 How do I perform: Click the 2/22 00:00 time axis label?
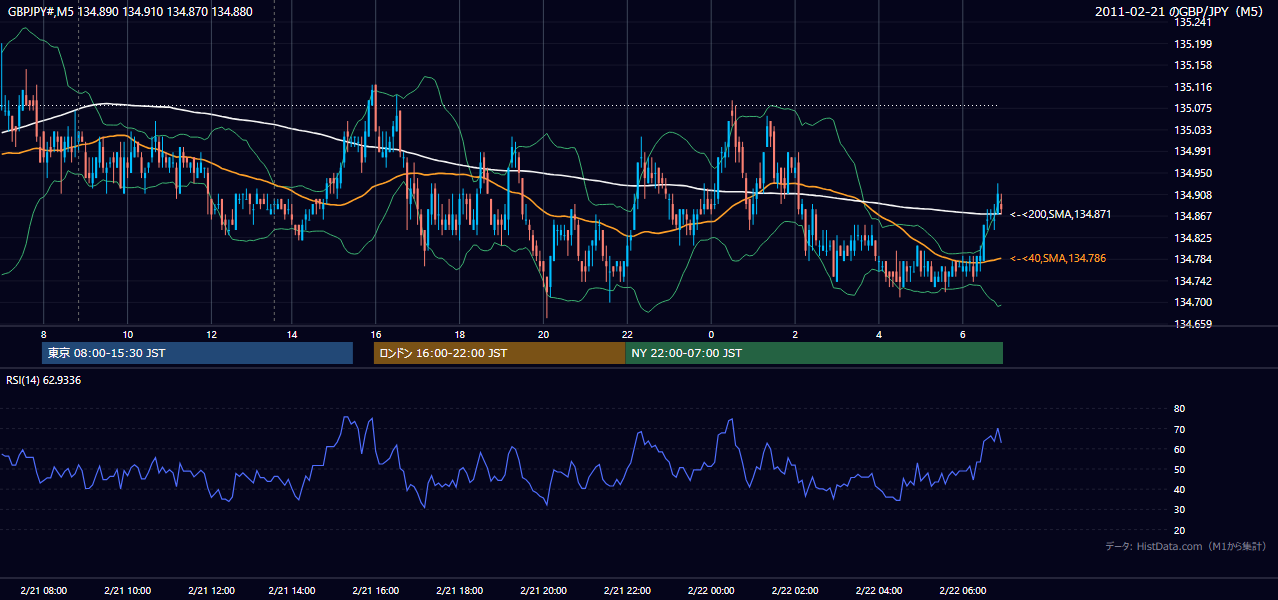710,590
